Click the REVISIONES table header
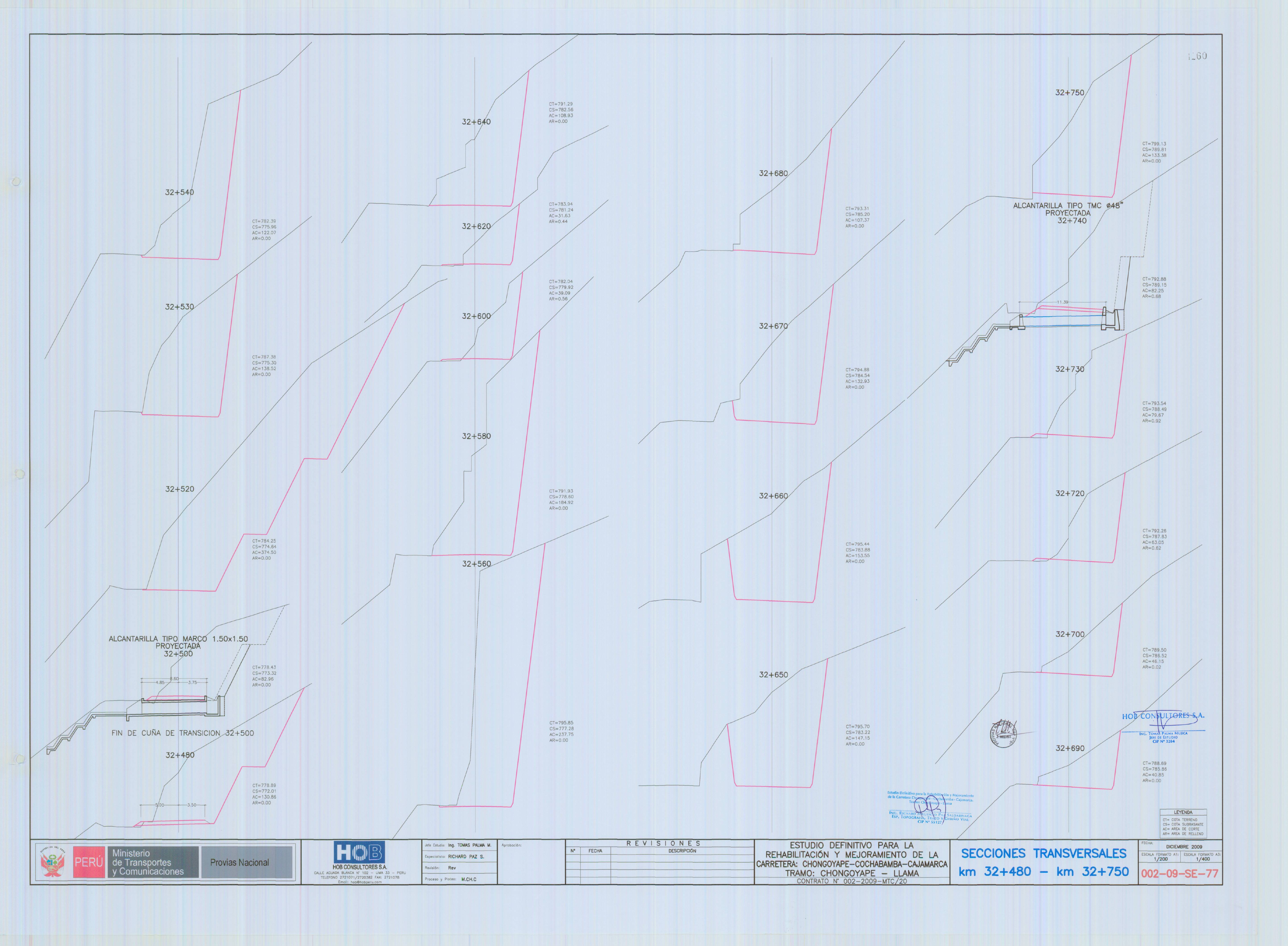The height and width of the screenshot is (946, 1288). tap(663, 843)
